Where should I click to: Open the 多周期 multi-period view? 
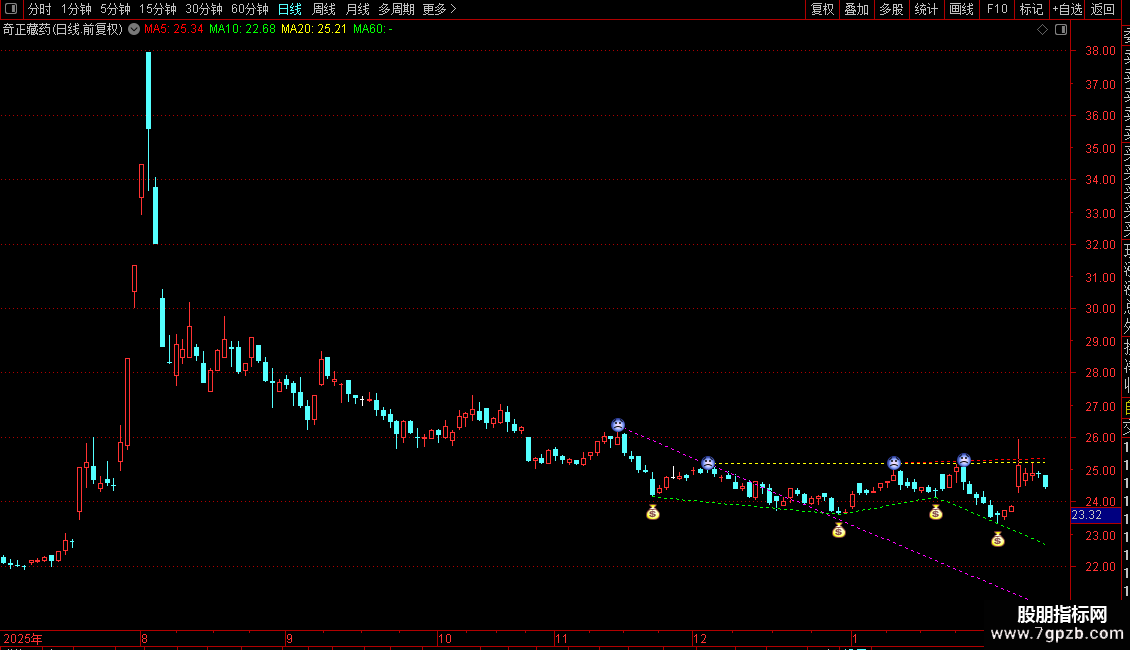click(396, 9)
